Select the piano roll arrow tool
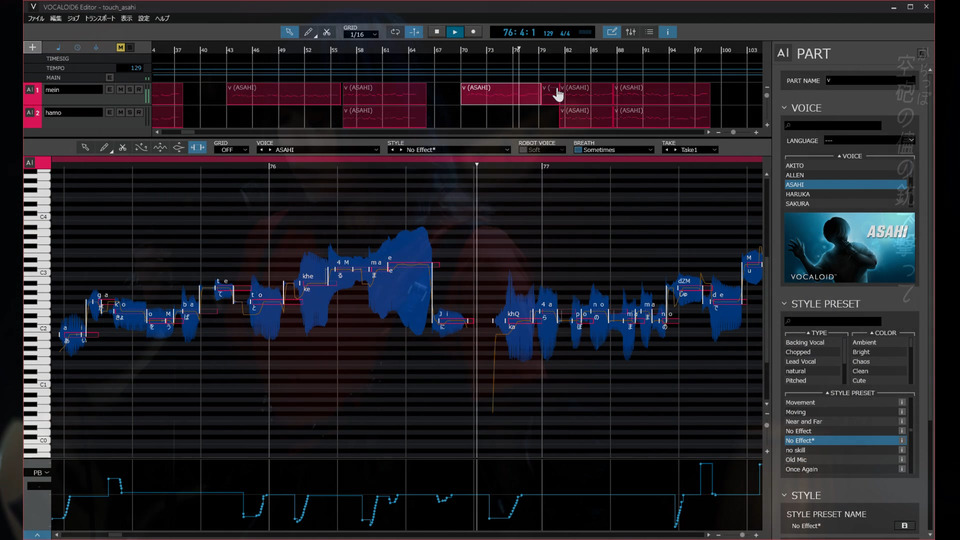960x540 pixels. (x=85, y=148)
